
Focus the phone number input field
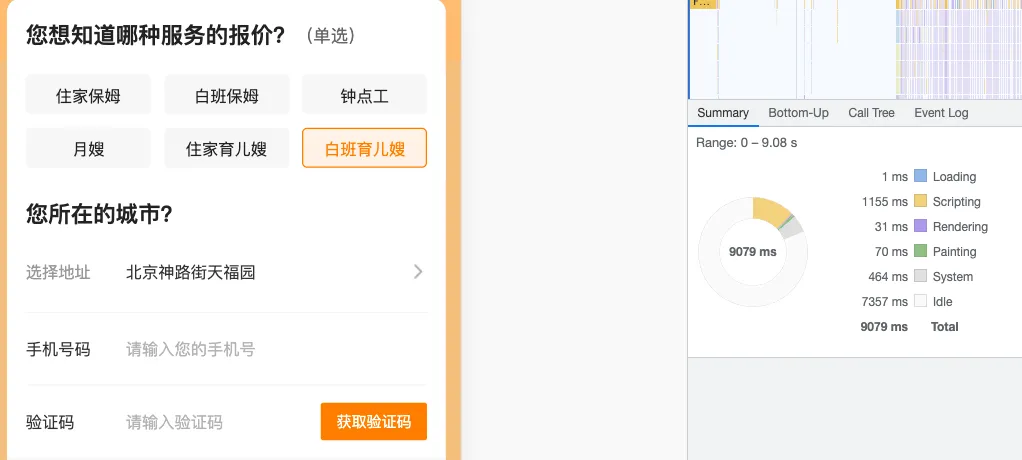(x=276, y=350)
